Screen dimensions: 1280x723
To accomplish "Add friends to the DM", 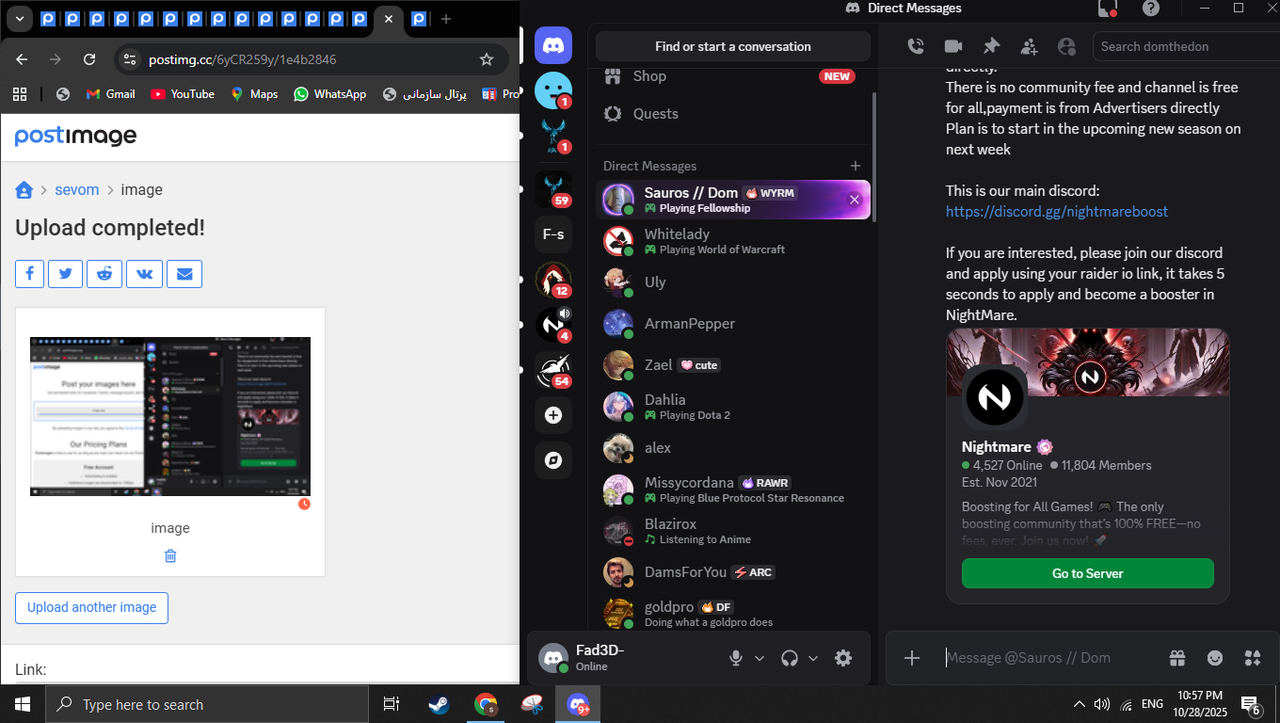I will pos(1029,46).
